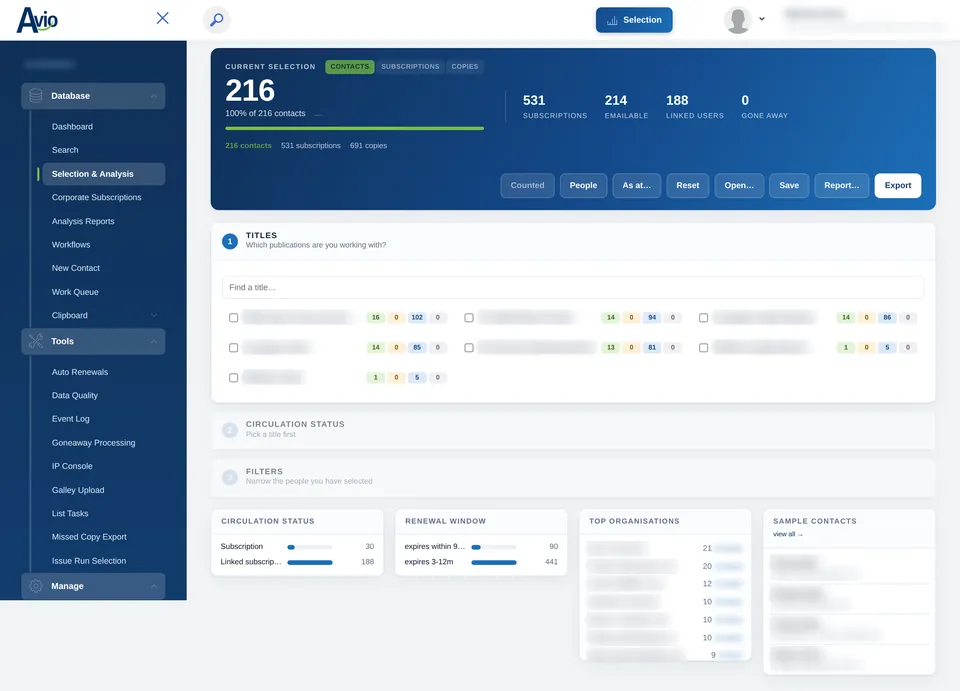Follow the view all link

[787, 534]
